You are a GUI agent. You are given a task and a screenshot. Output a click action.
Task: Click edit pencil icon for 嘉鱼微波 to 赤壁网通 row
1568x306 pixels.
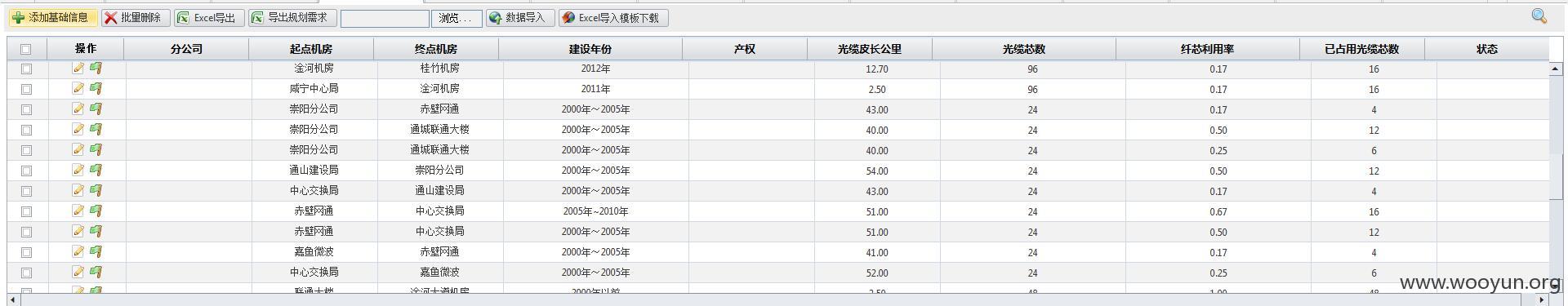click(78, 251)
